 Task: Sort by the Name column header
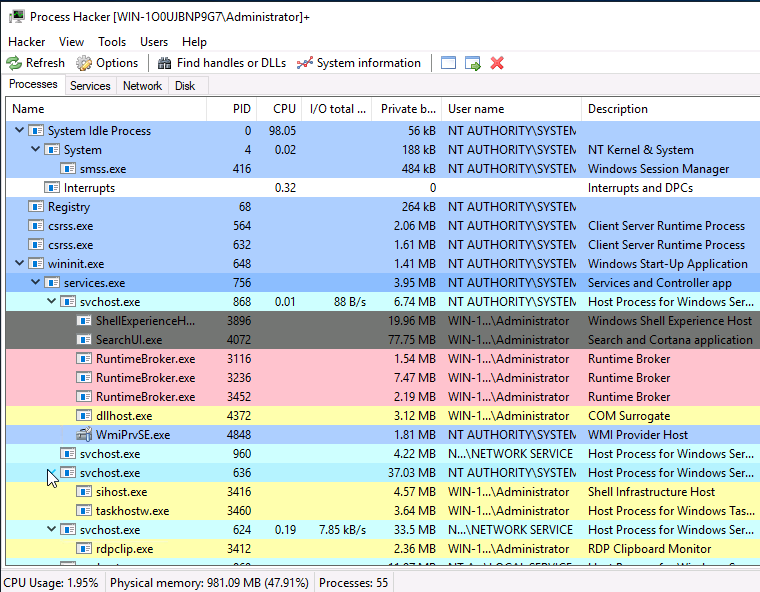tap(106, 109)
